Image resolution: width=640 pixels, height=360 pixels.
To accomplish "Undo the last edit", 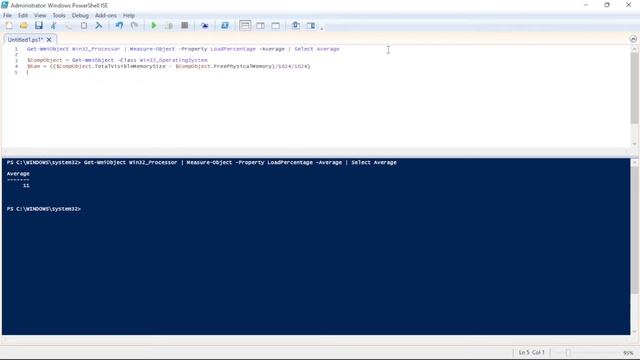I will pyautogui.click(x=119, y=25).
